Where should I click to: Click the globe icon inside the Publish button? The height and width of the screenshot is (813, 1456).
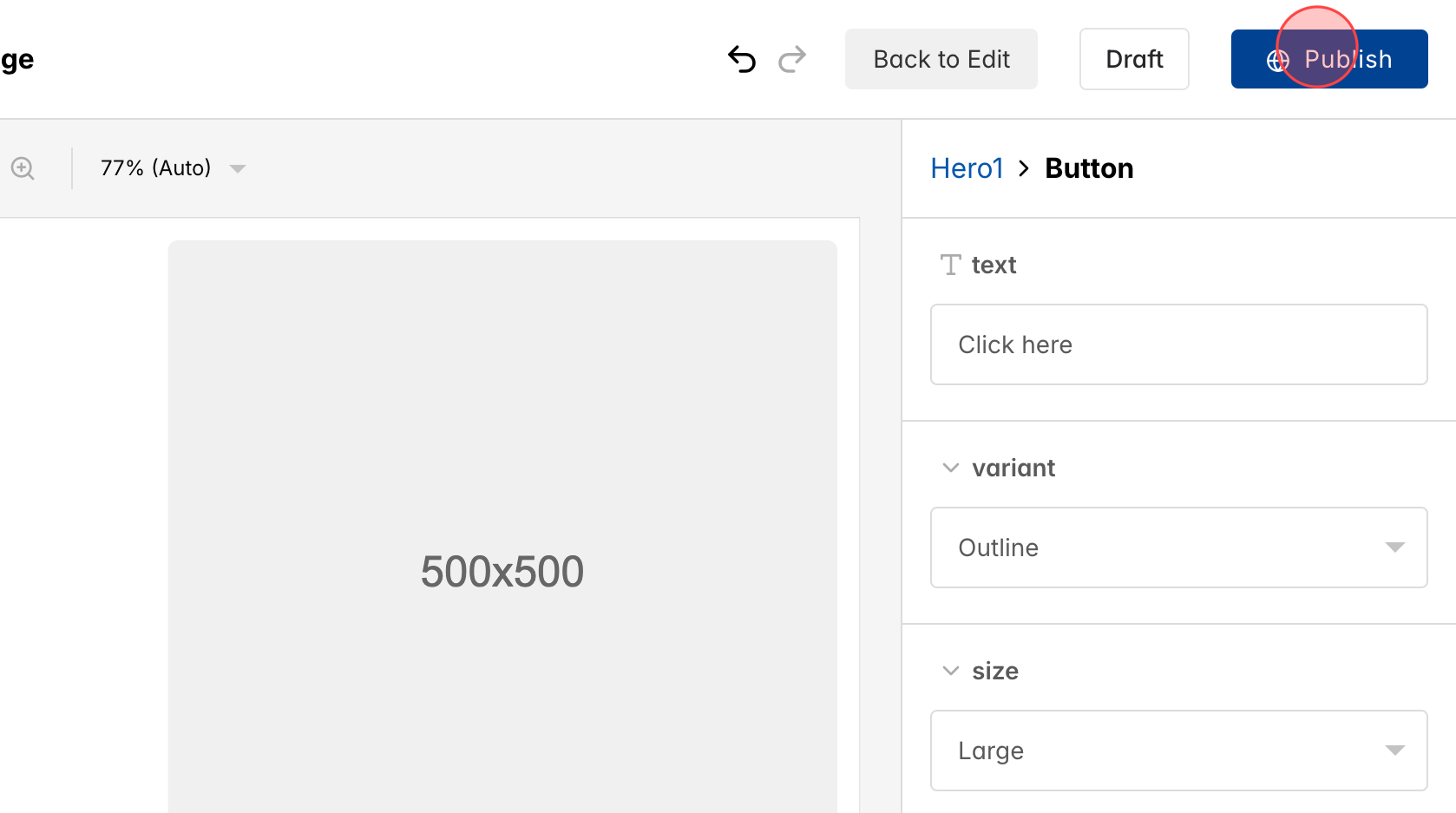click(x=1276, y=59)
